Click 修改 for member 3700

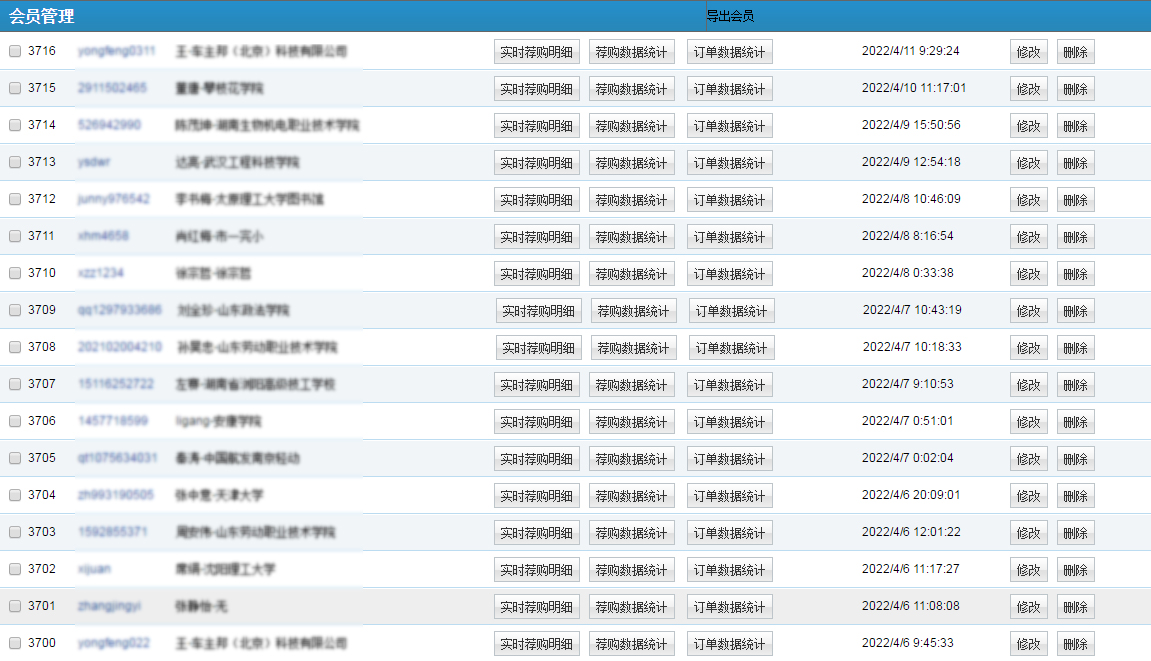[1028, 644]
